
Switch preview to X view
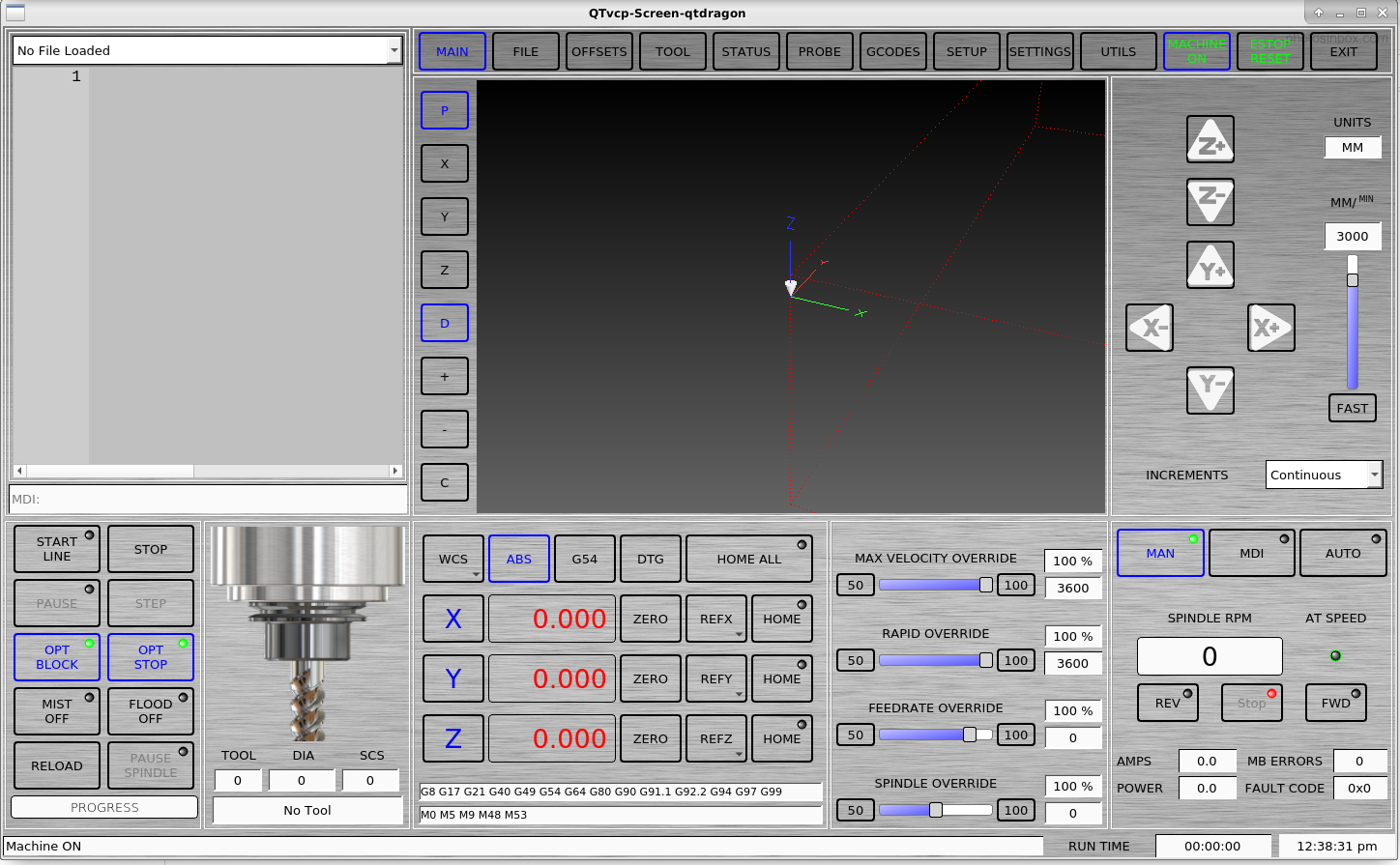point(445,163)
